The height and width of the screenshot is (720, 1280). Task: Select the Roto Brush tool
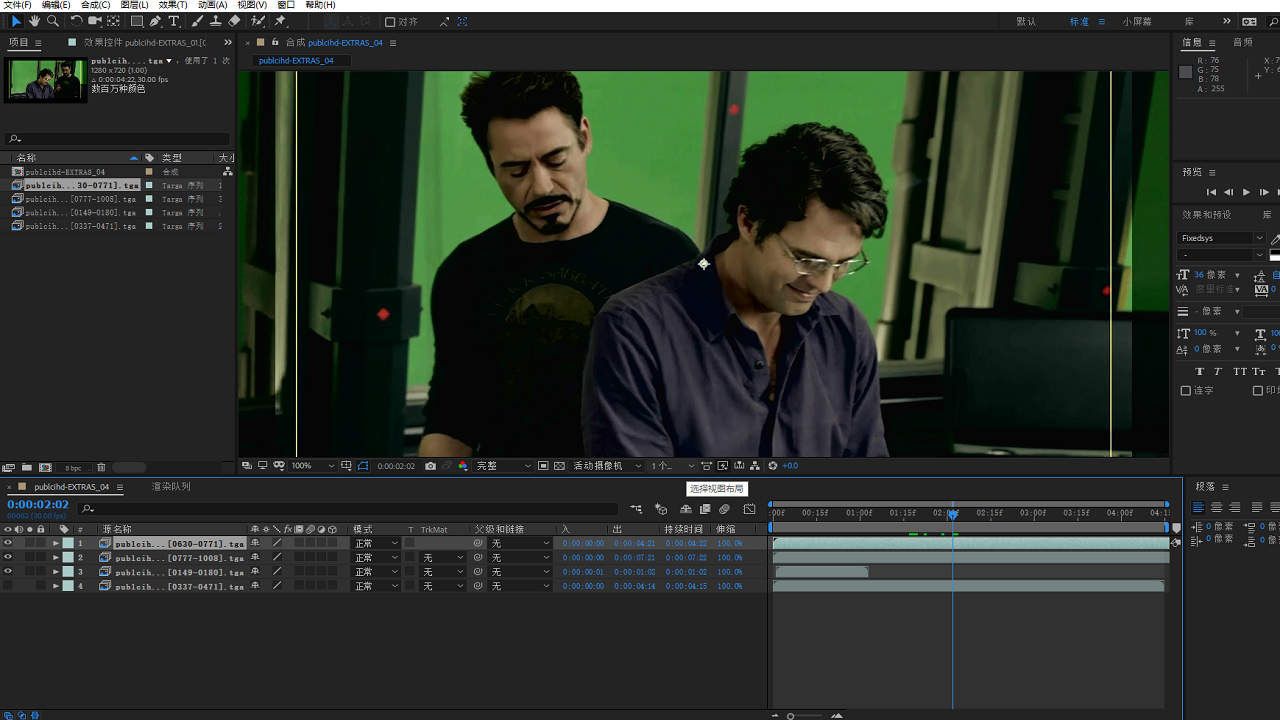click(258, 21)
